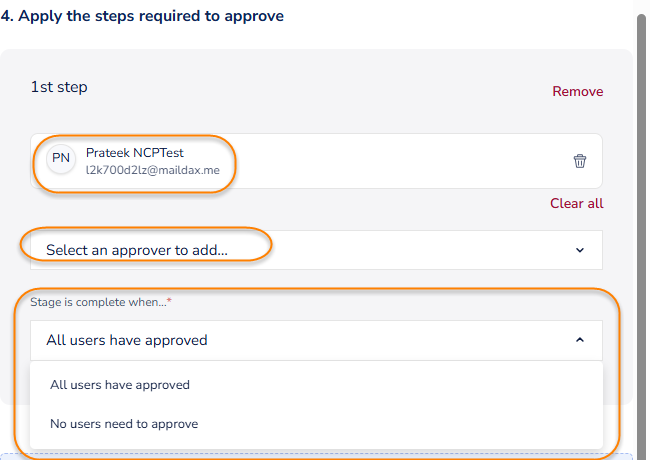Delete approver Prateek NCPTest with trash icon
Image resolution: width=667 pixels, height=460 pixels.
pos(580,161)
